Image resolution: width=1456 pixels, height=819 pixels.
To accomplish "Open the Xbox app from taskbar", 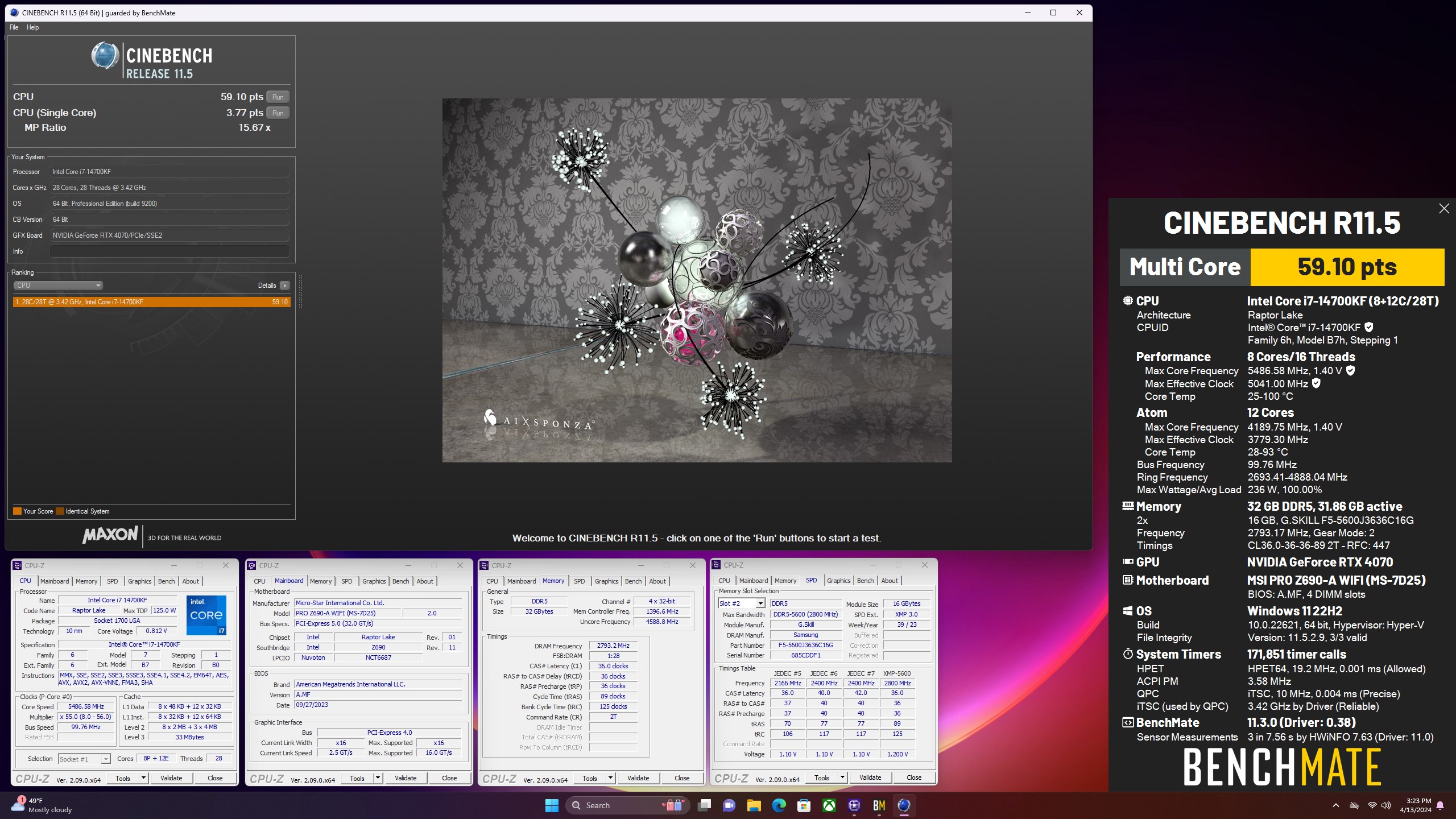I will click(829, 805).
